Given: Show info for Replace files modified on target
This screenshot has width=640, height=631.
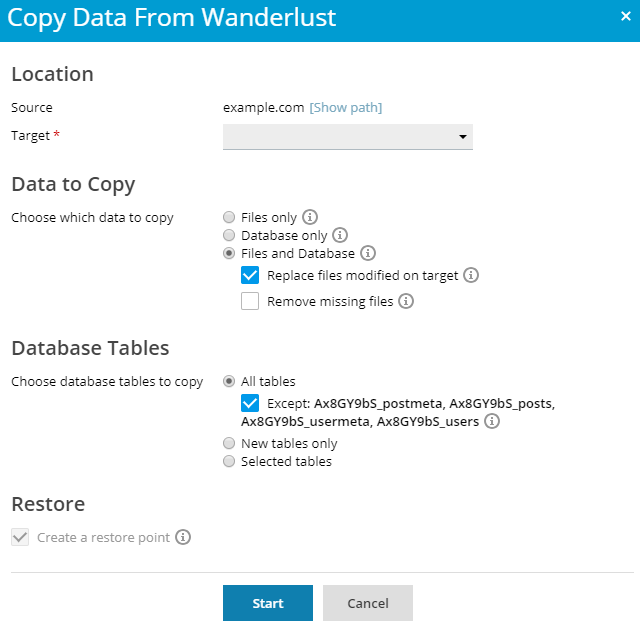Looking at the screenshot, I should click(471, 275).
